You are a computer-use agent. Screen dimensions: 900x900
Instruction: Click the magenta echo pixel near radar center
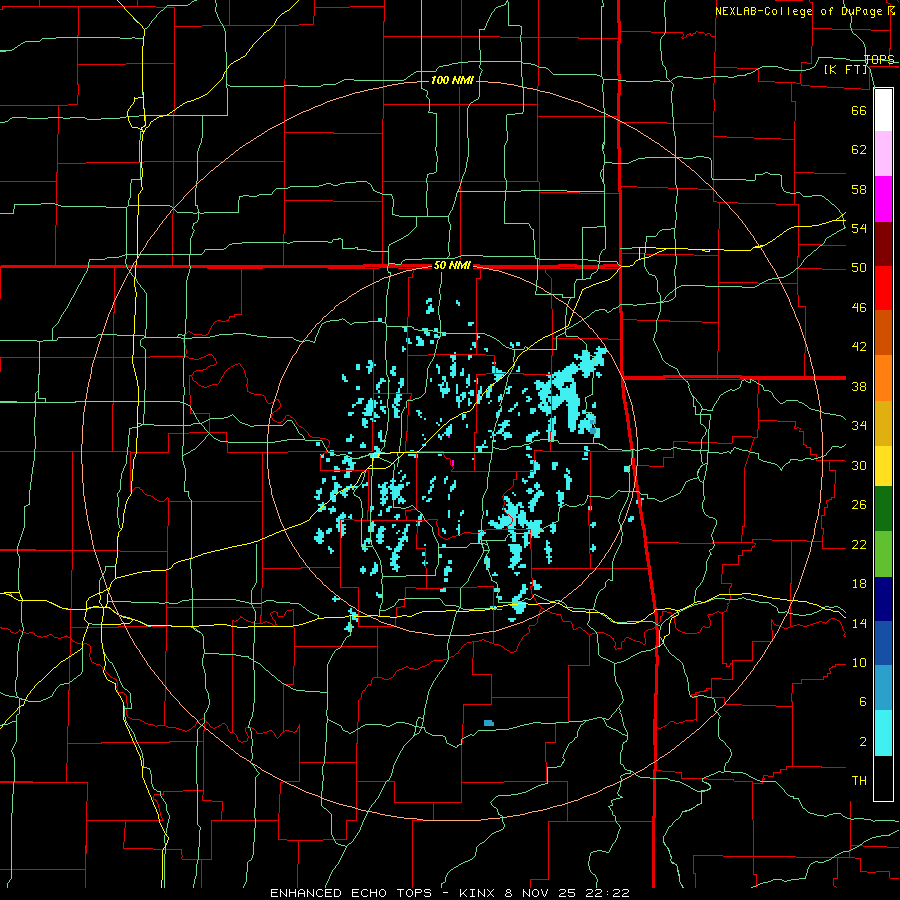[x=453, y=463]
